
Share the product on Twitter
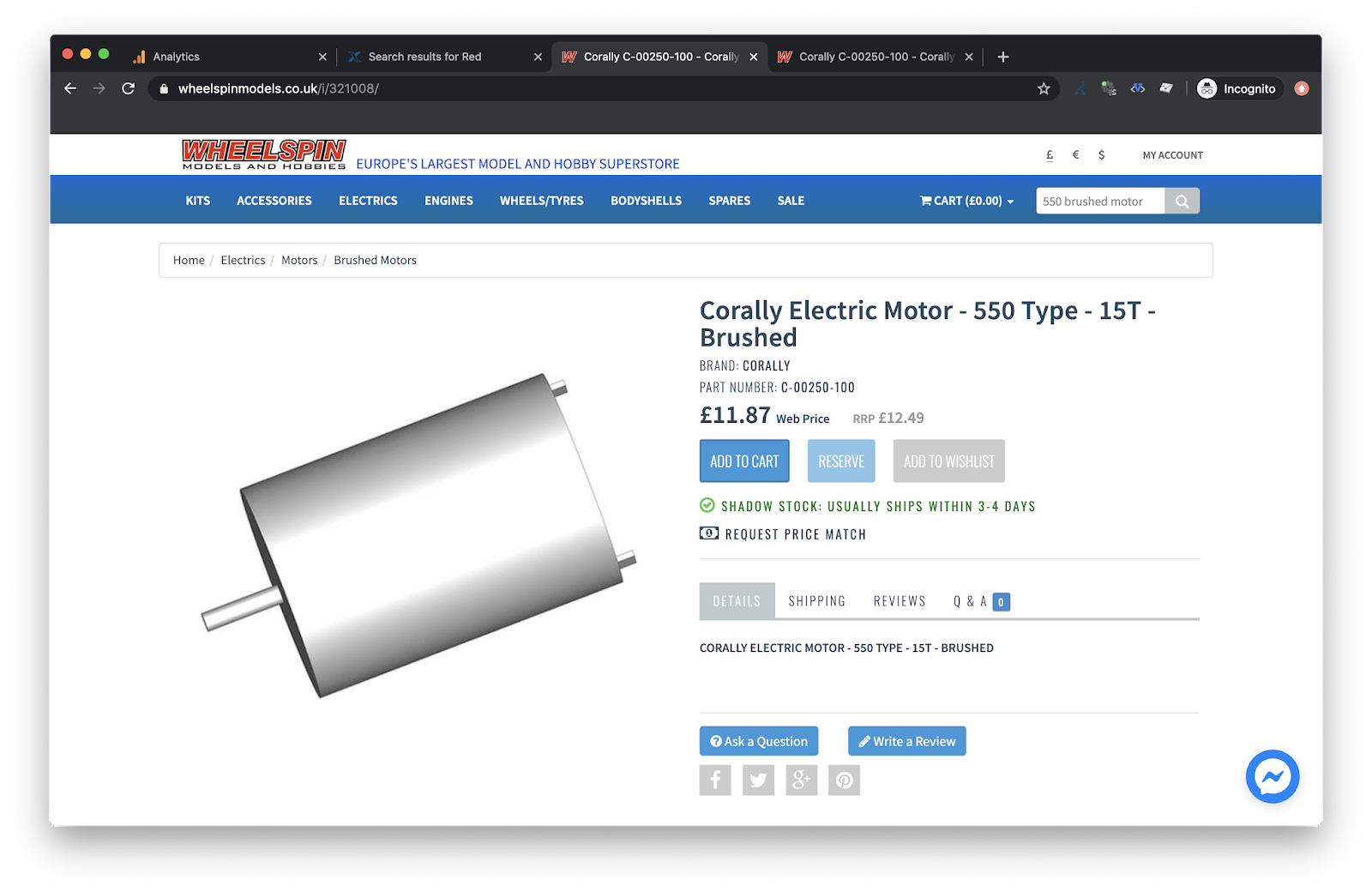pos(758,780)
